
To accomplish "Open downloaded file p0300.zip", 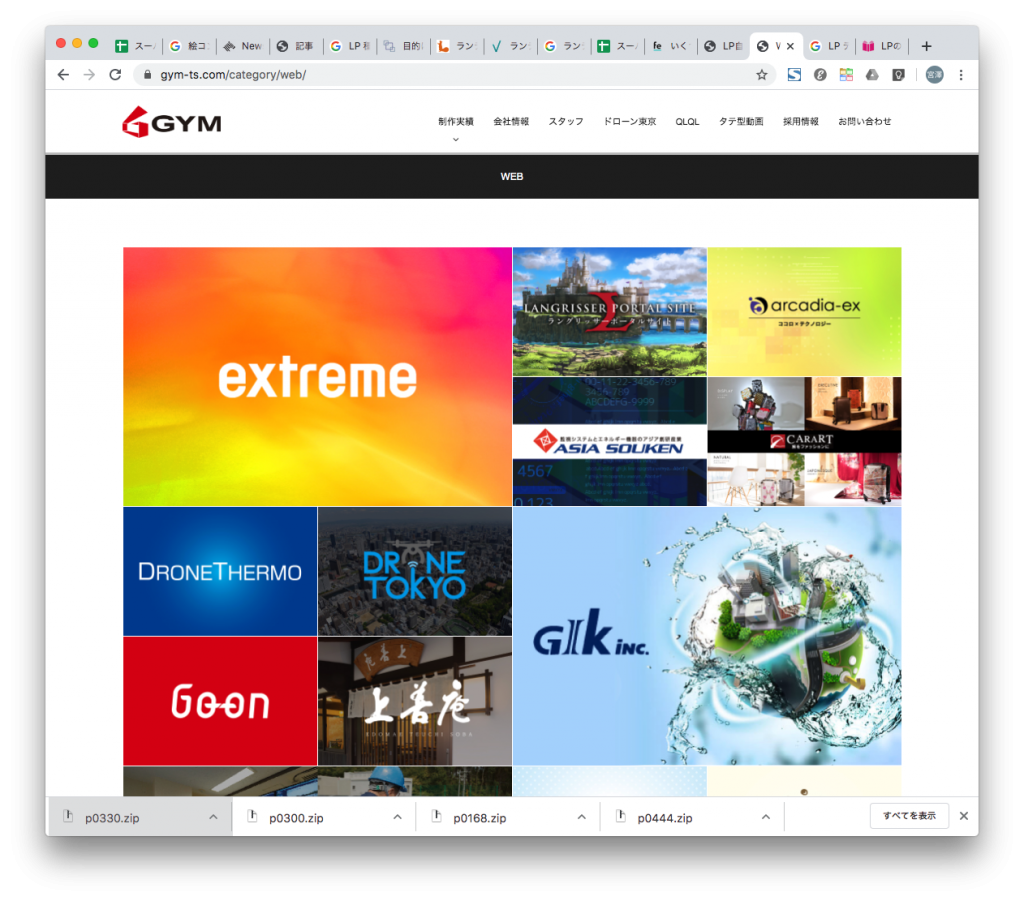I will (x=296, y=818).
